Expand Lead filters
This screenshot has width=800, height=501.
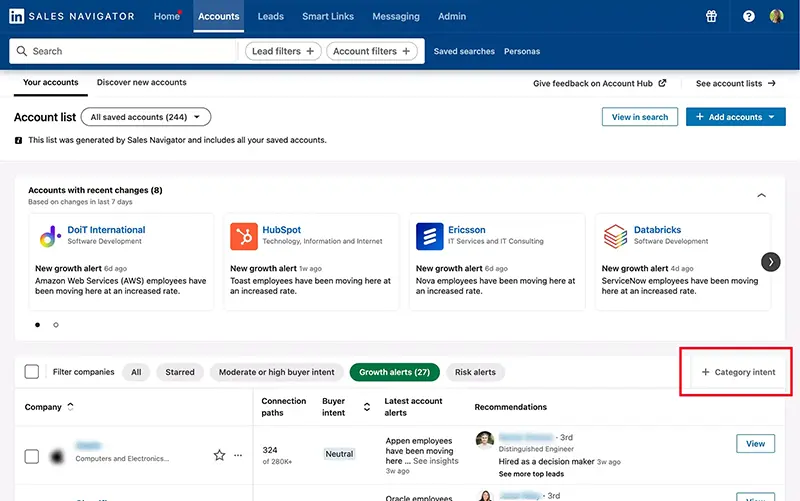coord(283,51)
